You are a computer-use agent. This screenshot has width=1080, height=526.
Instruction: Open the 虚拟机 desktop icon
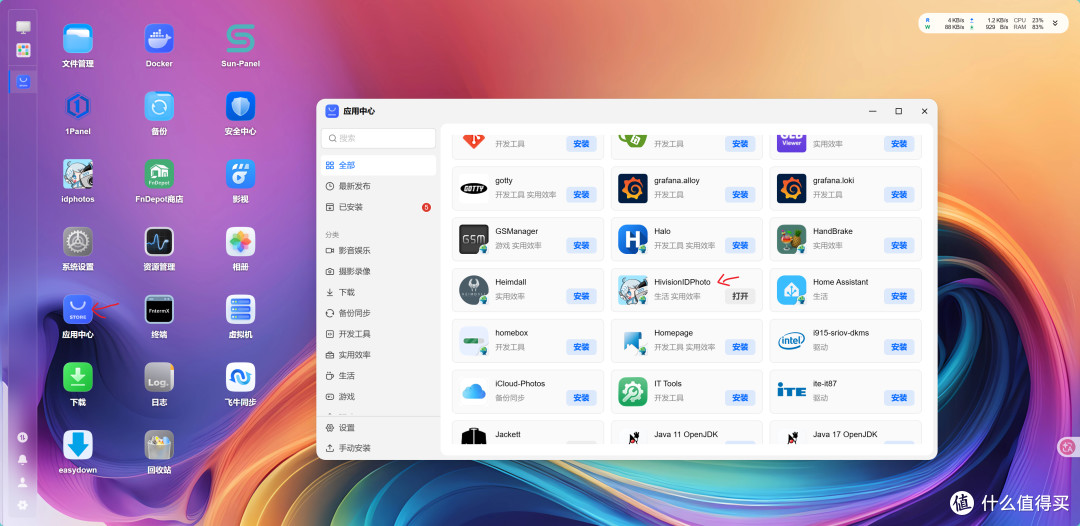pos(240,309)
